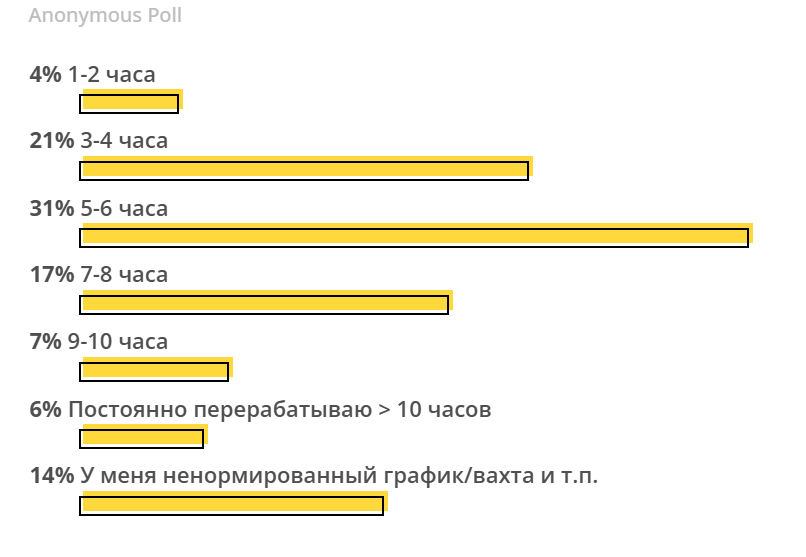Click the 17% percentage value

pos(52,275)
